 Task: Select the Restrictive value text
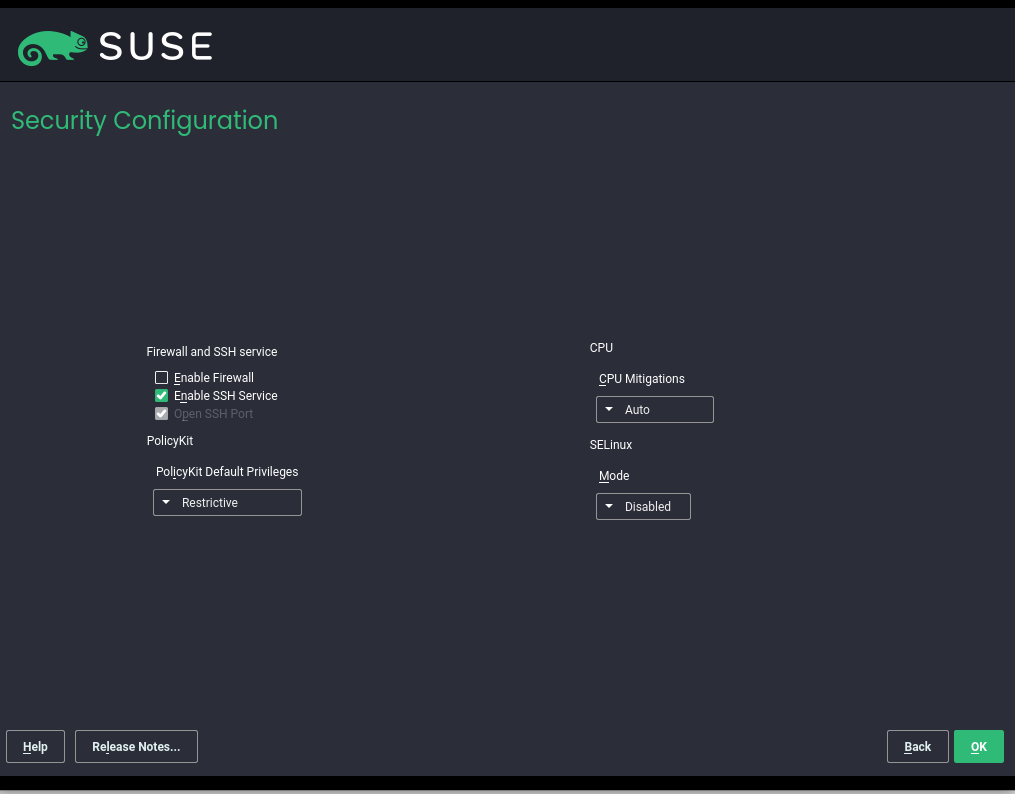point(209,502)
